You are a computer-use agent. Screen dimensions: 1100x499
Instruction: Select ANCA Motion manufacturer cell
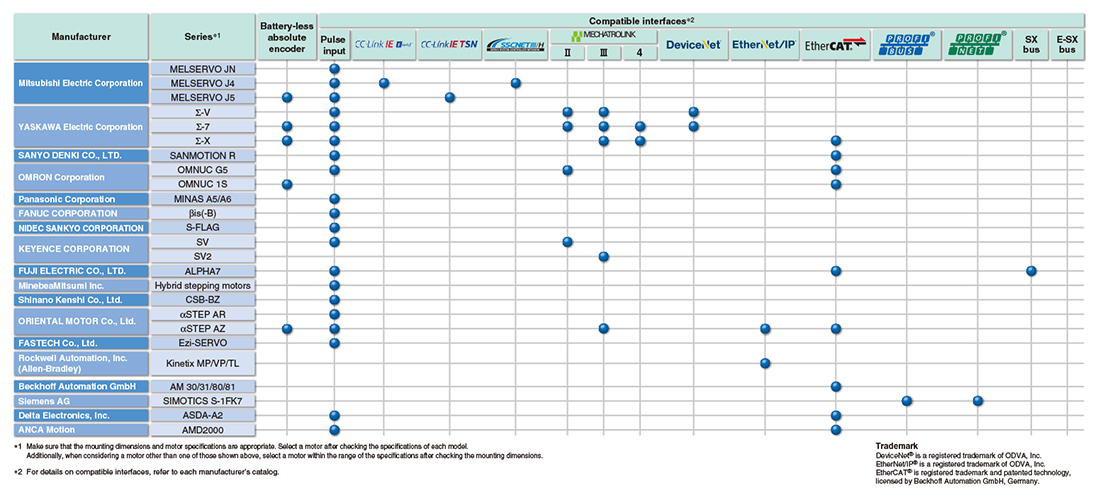pyautogui.click(x=81, y=430)
